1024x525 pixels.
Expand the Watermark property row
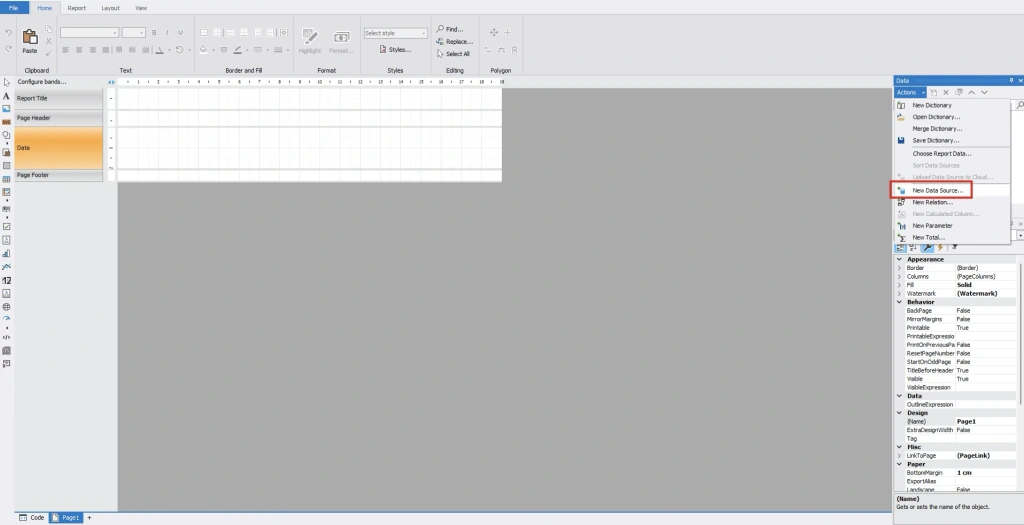coord(899,294)
